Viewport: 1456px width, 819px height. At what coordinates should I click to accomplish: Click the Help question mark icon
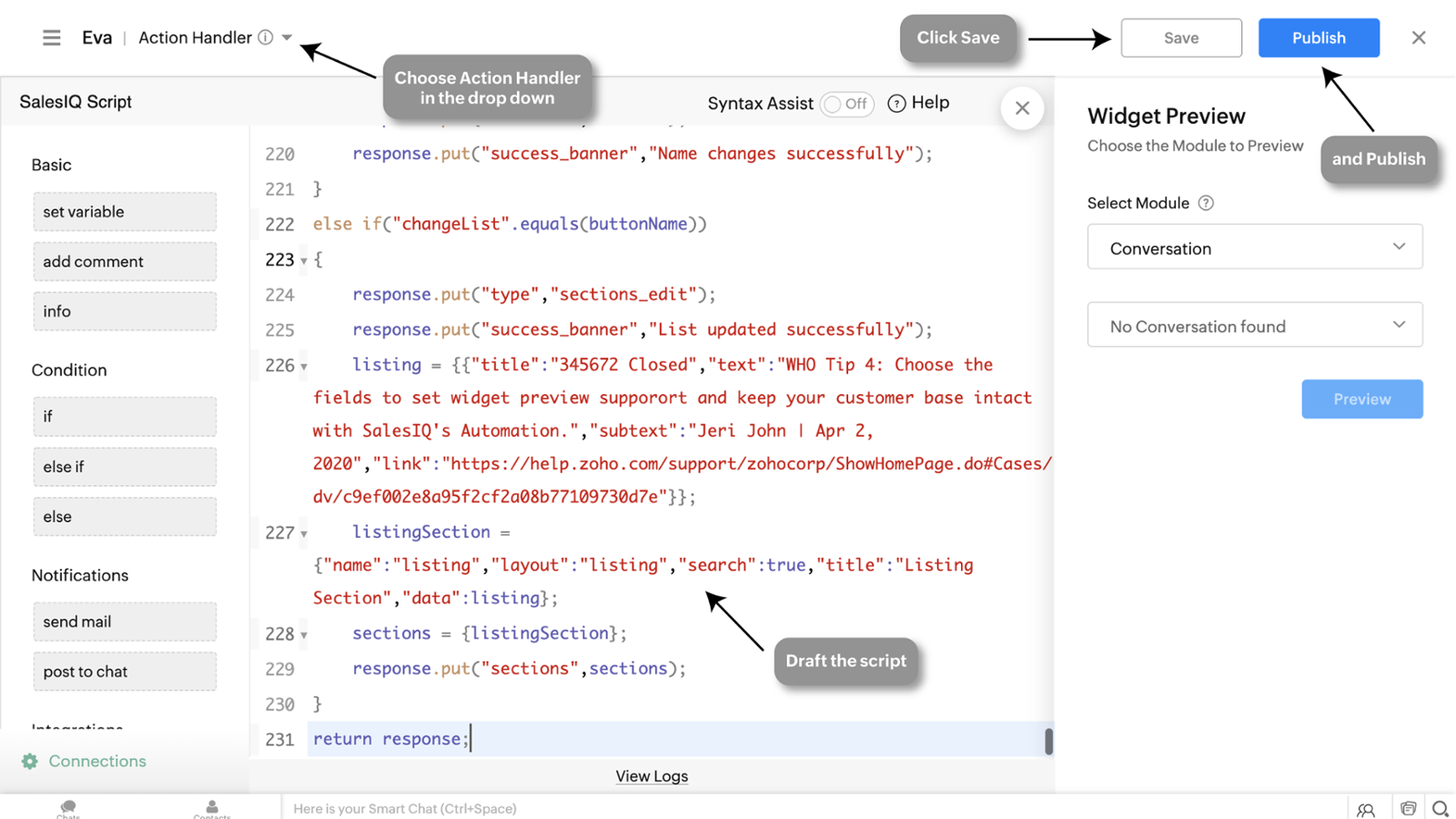coord(896,104)
